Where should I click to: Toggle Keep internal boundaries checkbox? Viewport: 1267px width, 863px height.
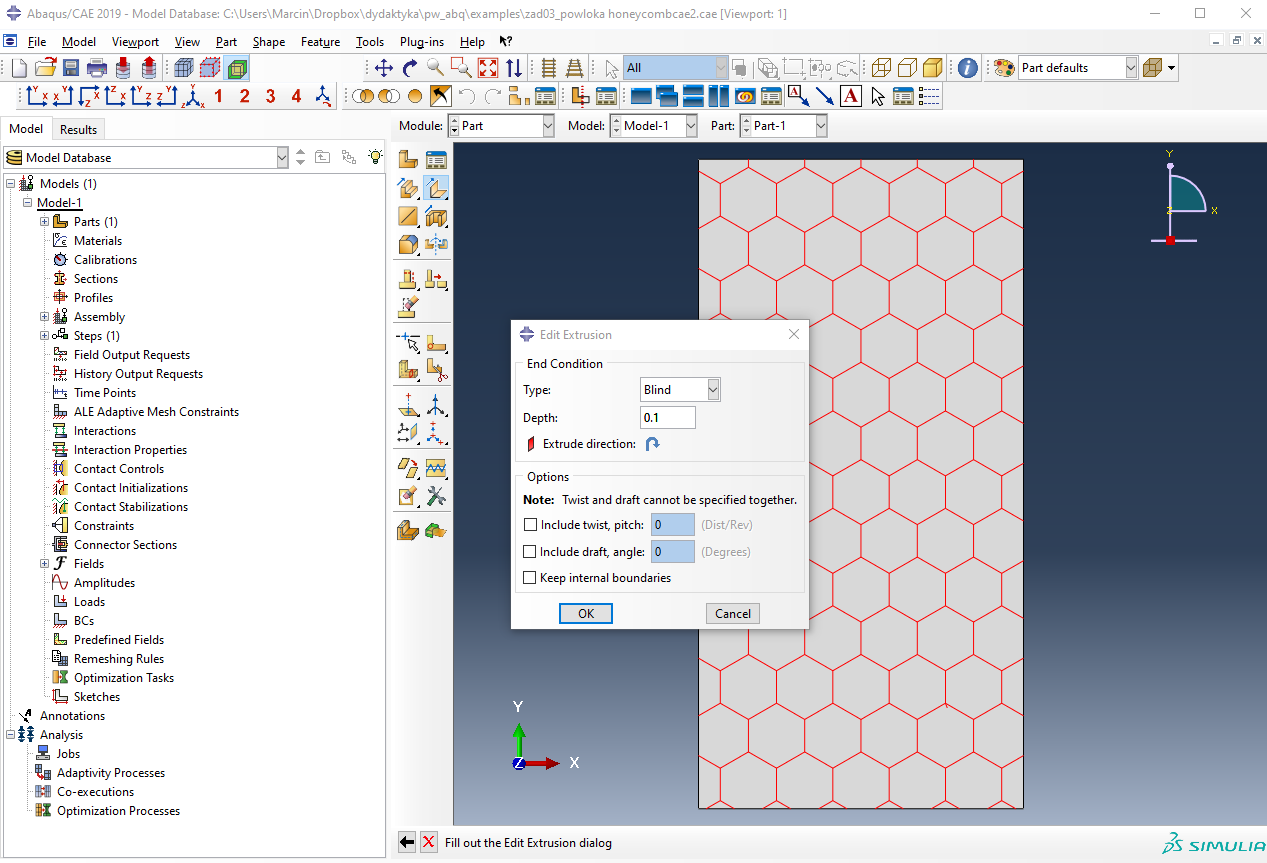point(530,578)
